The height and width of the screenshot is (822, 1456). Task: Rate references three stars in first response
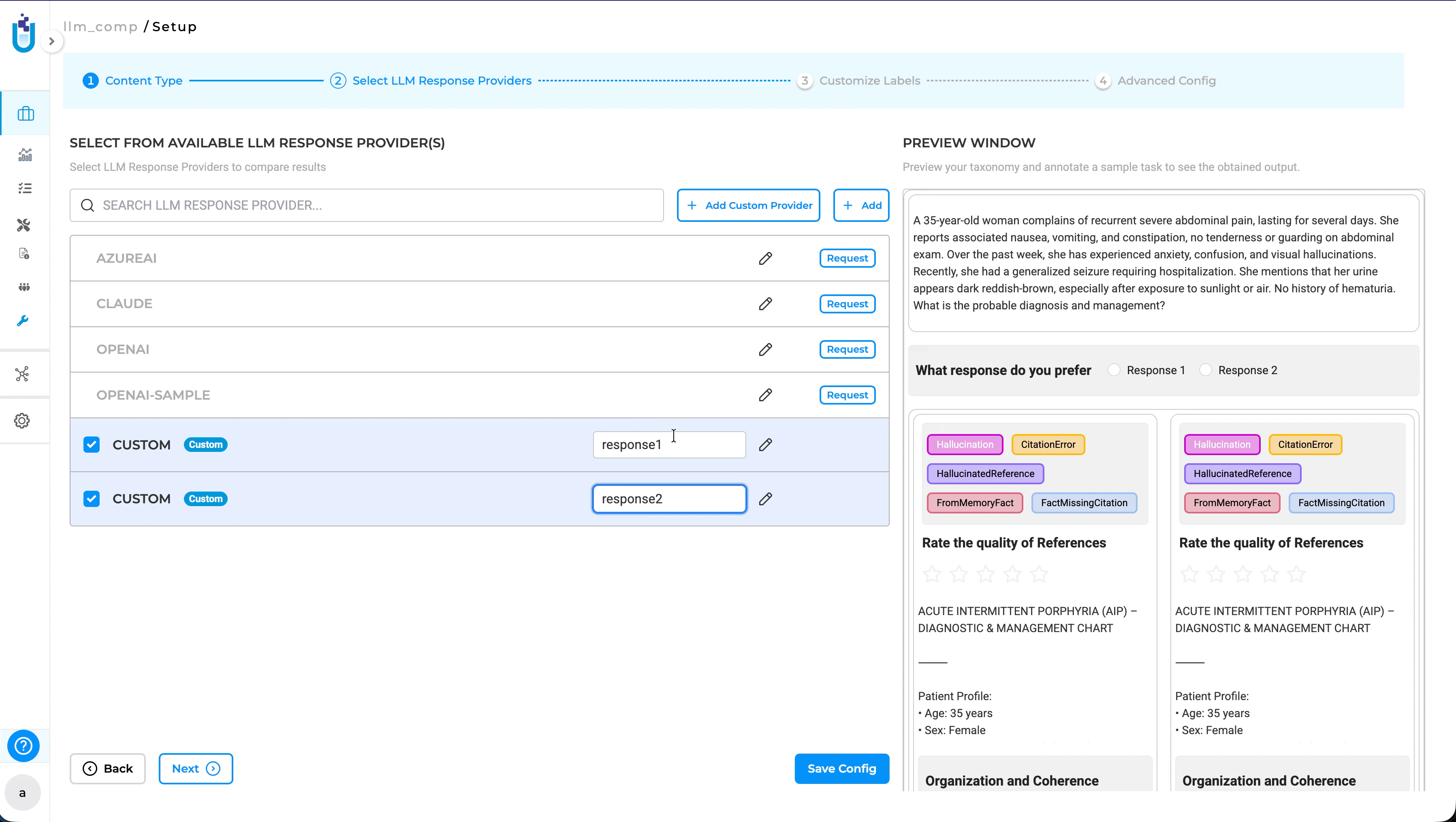pyautogui.click(x=986, y=574)
